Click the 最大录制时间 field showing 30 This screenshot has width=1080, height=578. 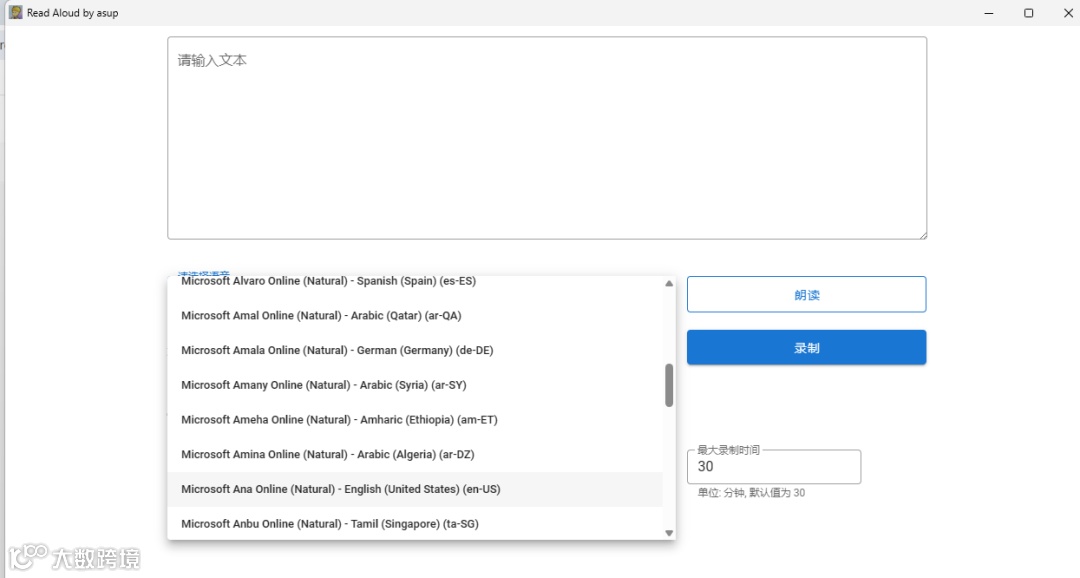tap(773, 466)
